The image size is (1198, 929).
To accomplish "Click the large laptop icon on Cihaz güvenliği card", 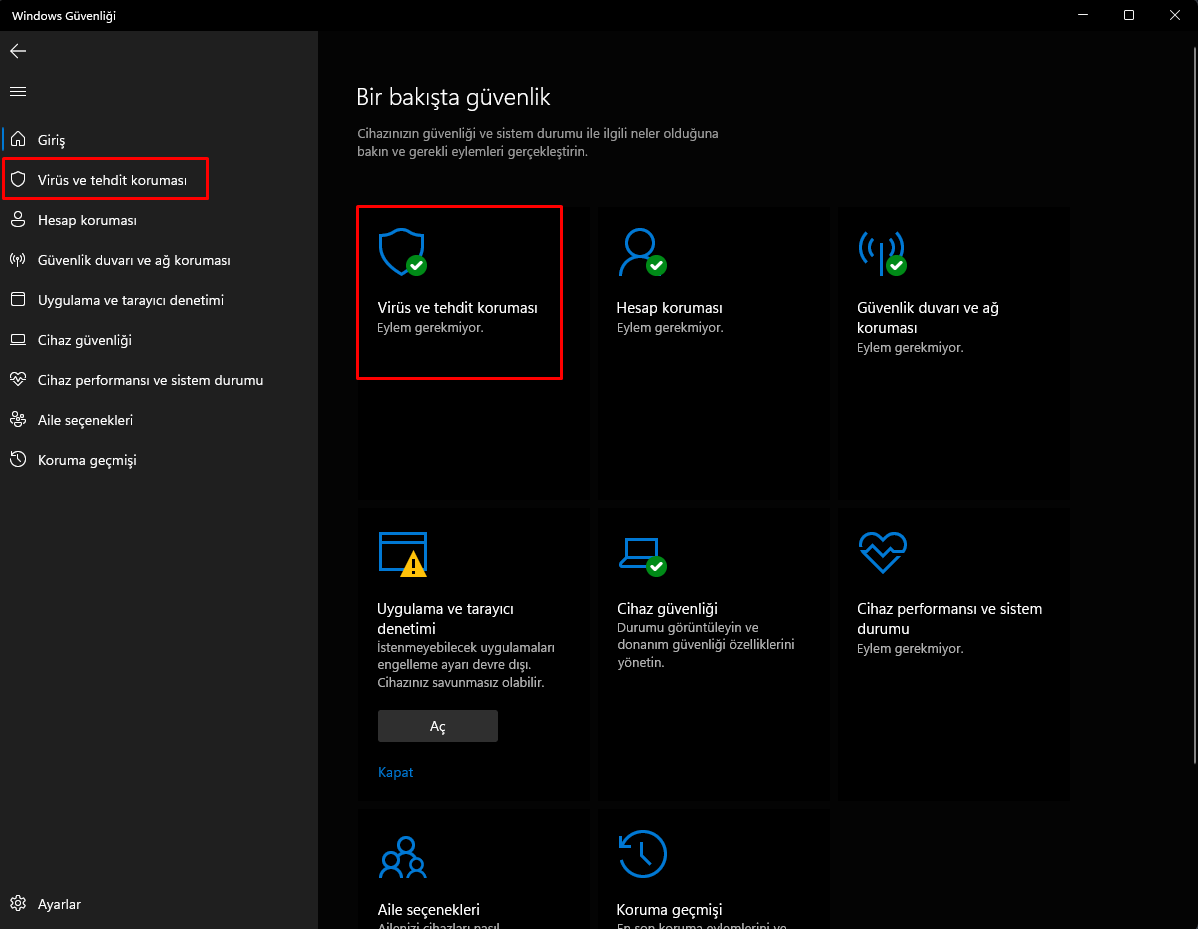I will pyautogui.click(x=643, y=555).
